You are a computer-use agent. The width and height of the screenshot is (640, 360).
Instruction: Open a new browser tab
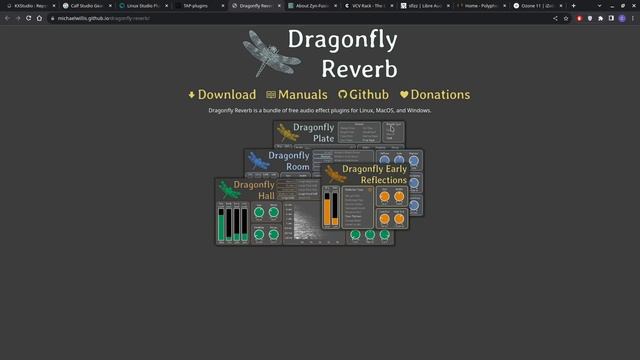573,6
